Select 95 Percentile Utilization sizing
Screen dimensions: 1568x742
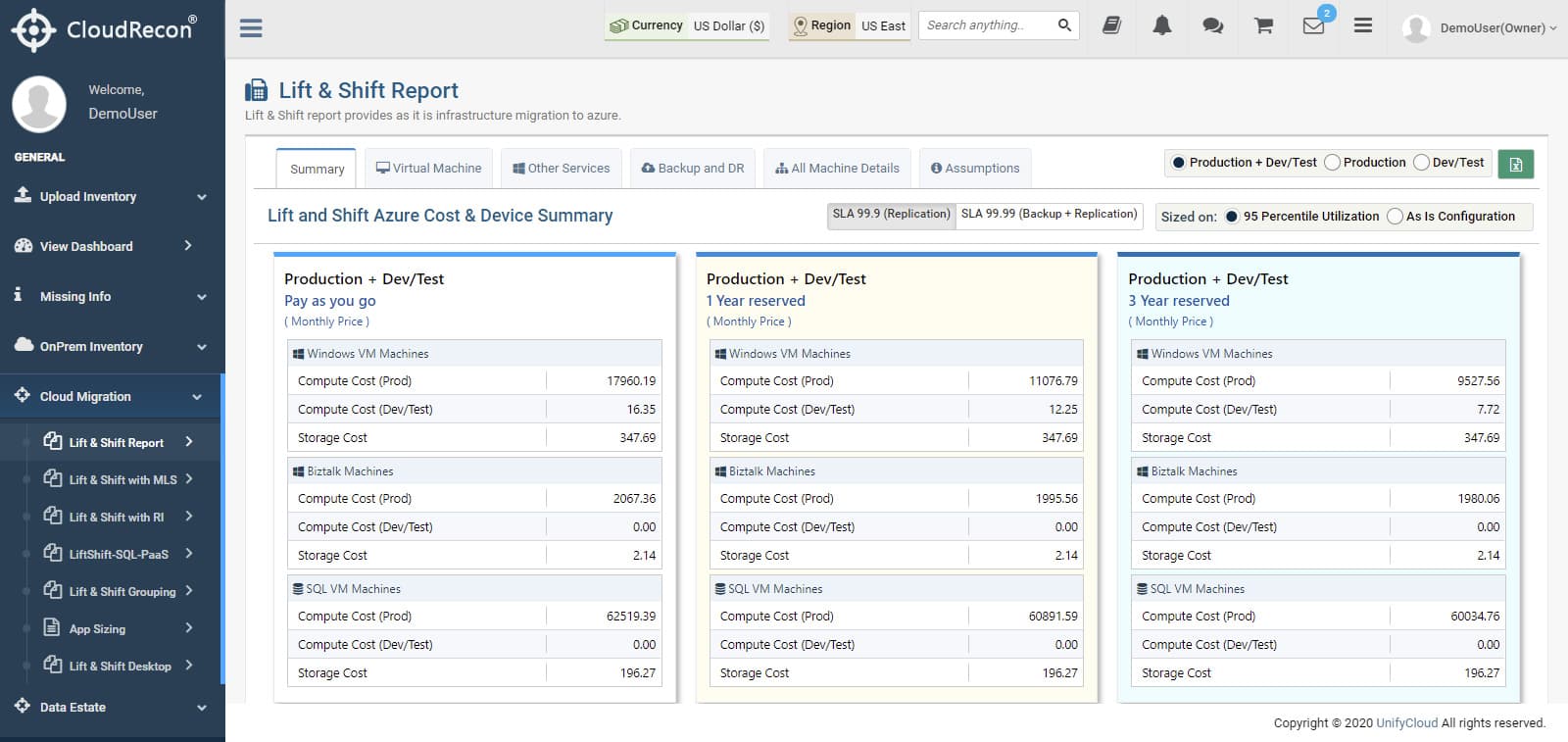pos(1232,217)
